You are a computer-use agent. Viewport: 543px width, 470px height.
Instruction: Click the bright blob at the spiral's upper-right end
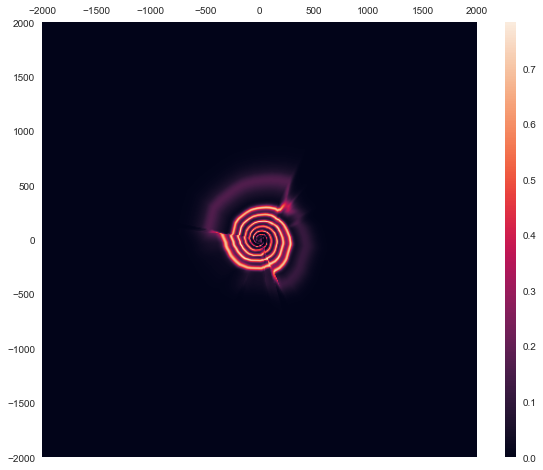(287, 207)
